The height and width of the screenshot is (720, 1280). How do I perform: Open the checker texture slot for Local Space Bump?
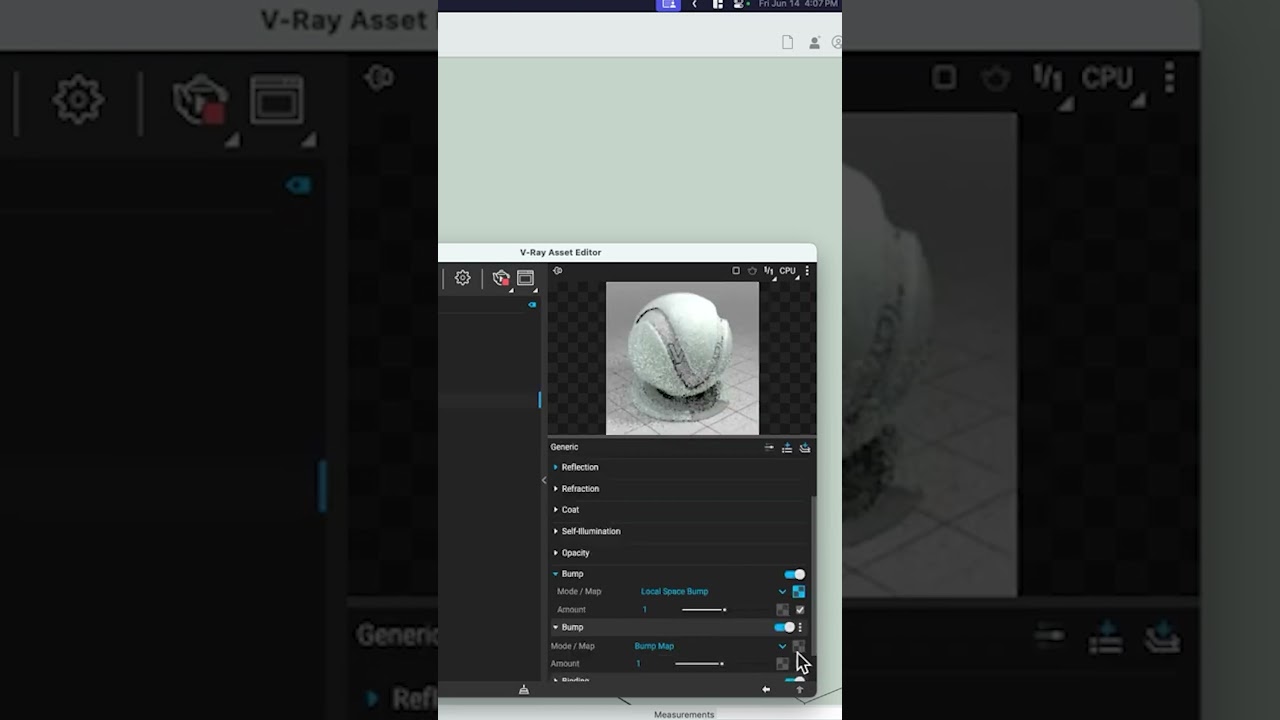pos(799,591)
